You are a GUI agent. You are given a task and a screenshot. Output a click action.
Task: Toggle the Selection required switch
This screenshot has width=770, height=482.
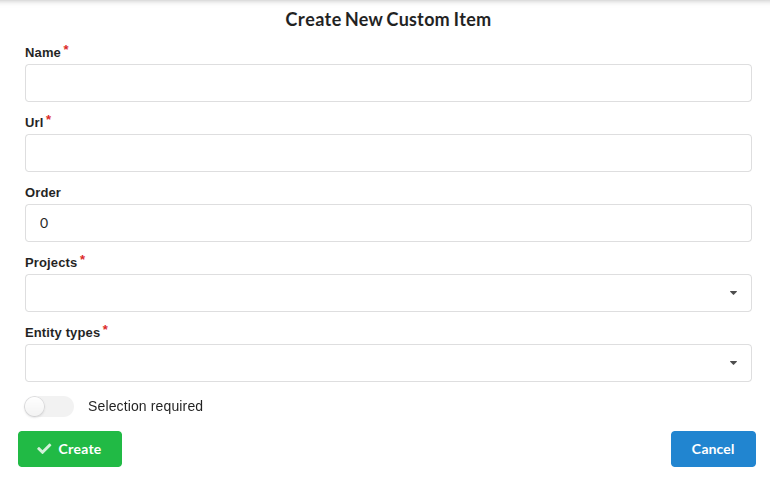coord(49,406)
